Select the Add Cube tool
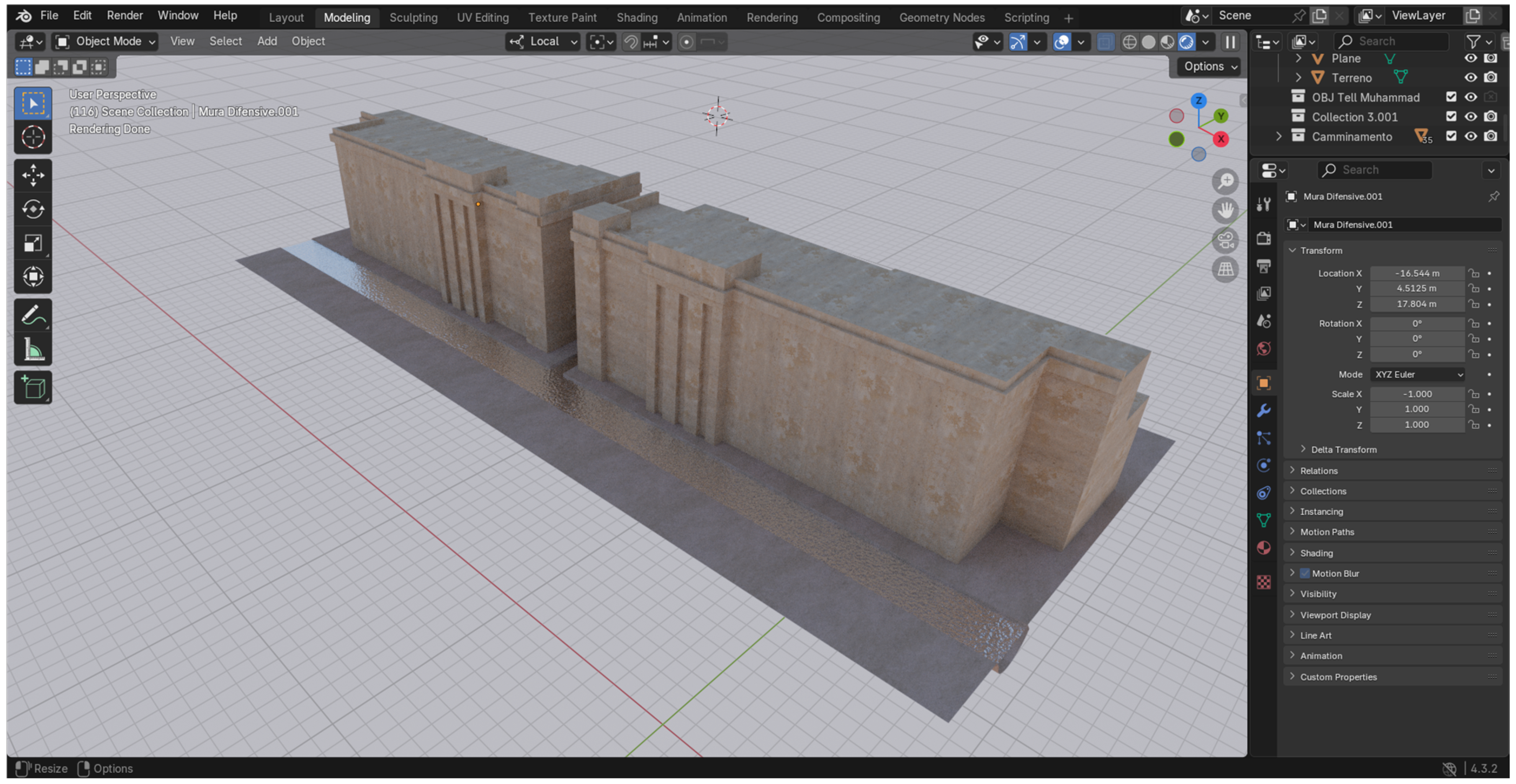Viewport: 1516px width, 784px height. click(33, 388)
